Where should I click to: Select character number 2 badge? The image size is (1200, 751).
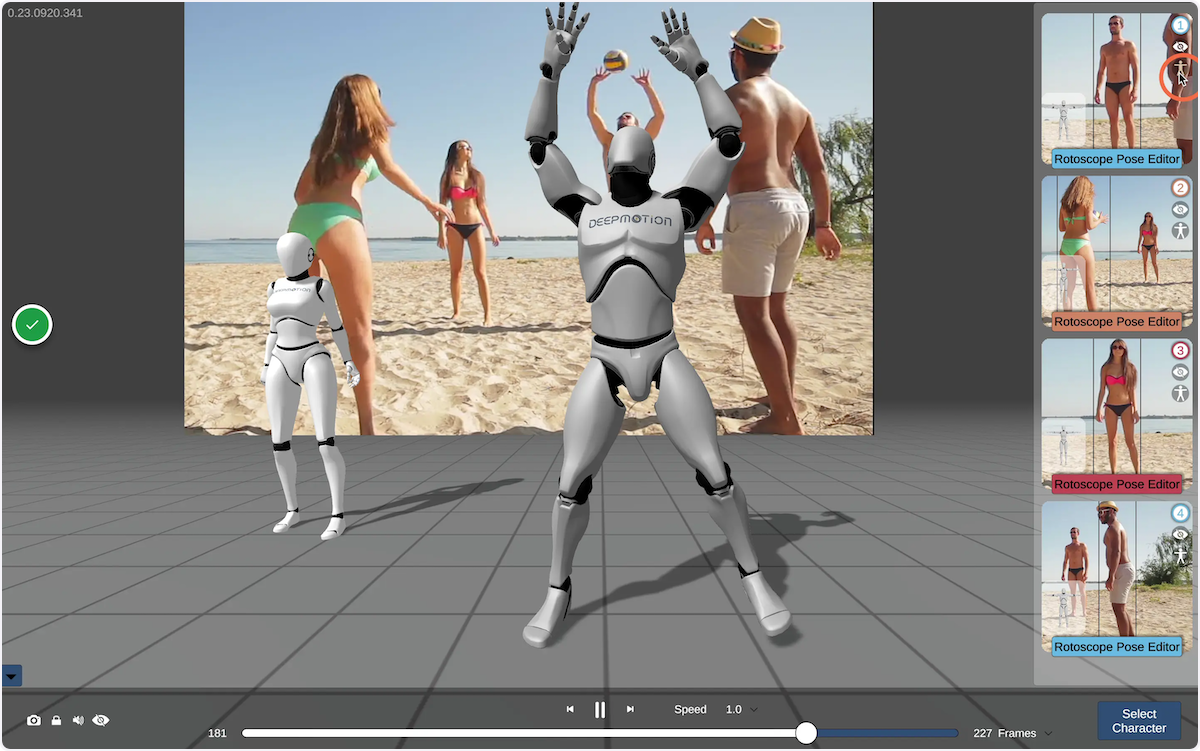(x=1180, y=188)
